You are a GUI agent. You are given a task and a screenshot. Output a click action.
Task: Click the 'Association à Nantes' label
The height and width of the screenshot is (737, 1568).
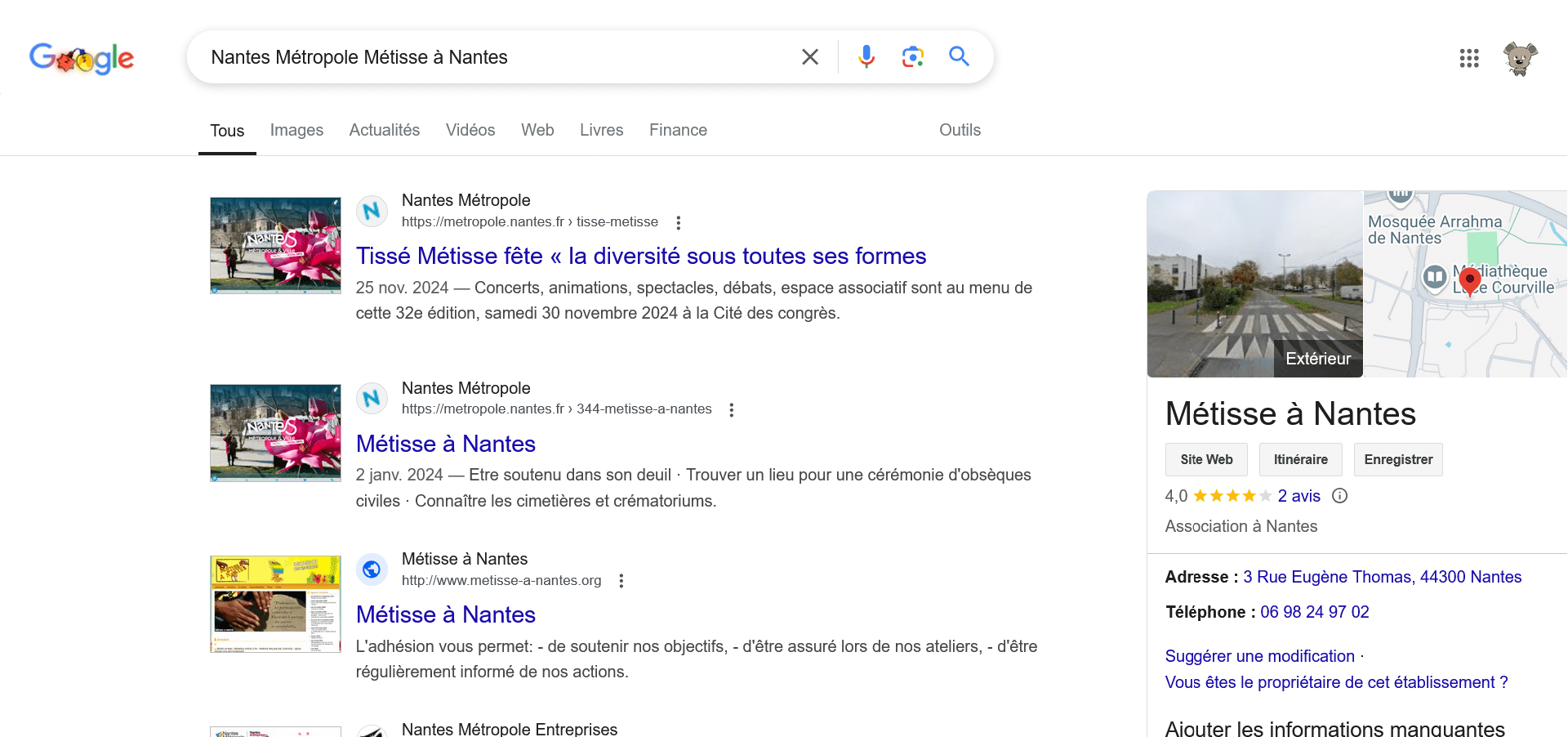(x=1241, y=526)
